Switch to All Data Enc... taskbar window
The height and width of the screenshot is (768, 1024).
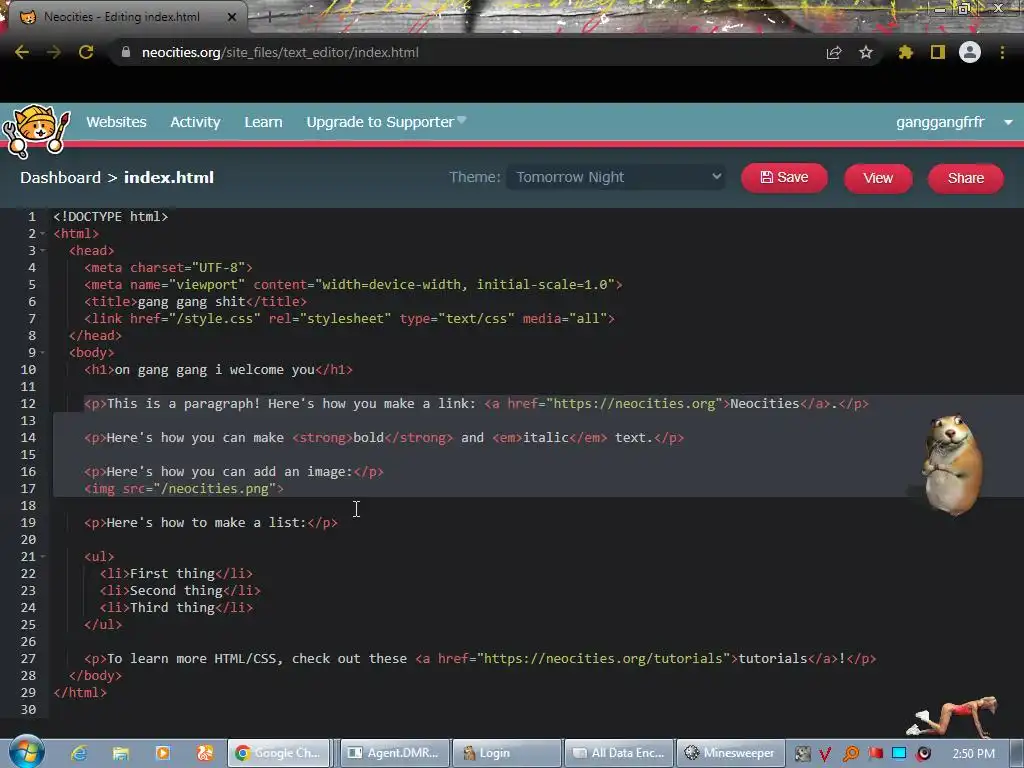pos(619,753)
